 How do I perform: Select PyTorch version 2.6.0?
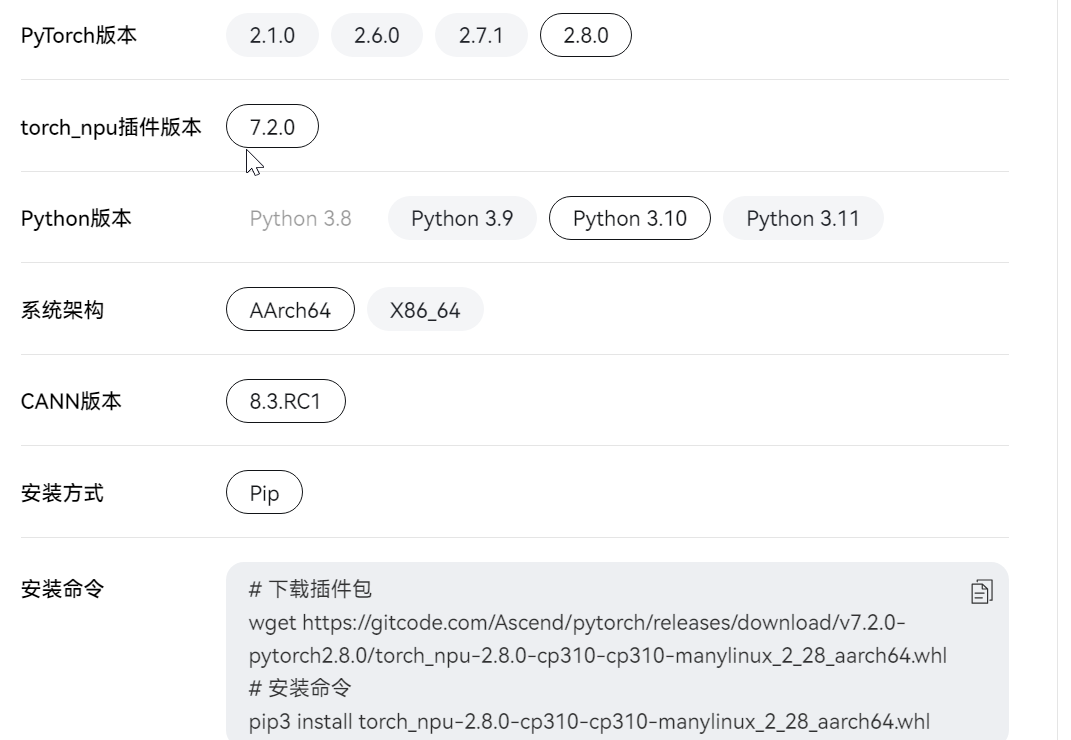click(376, 35)
